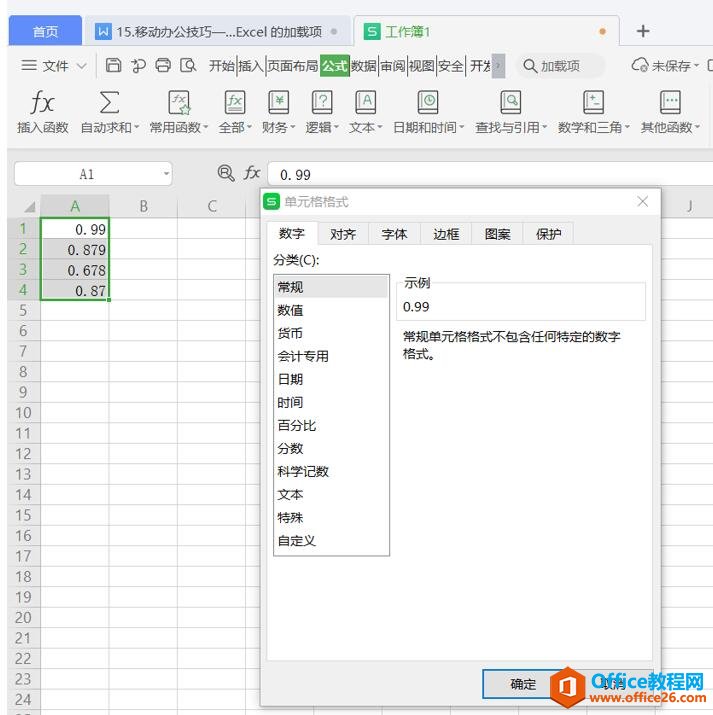Click the Save icon in quick toolbar

point(113,66)
